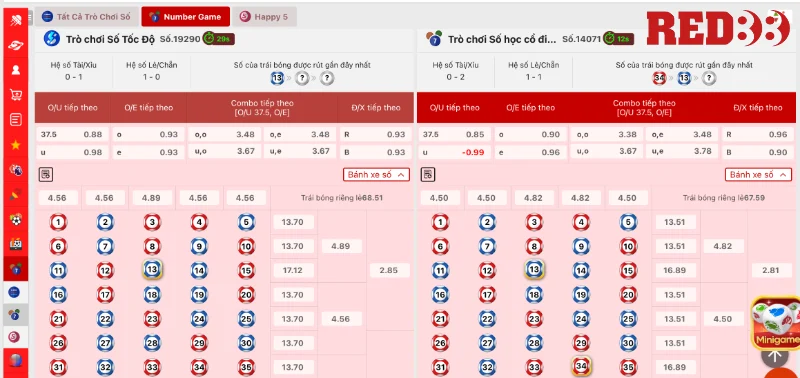Choose ball 7 in Số học cổ điển grid
Viewport: 800px width, 378px height.
click(x=487, y=246)
